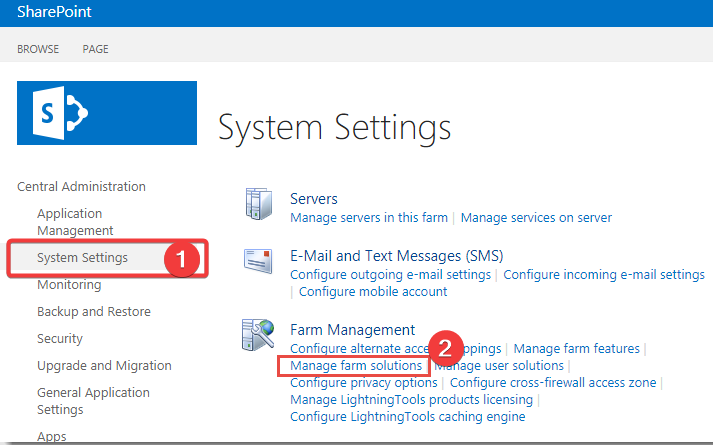Click Manage servers in this farm

pos(369,217)
